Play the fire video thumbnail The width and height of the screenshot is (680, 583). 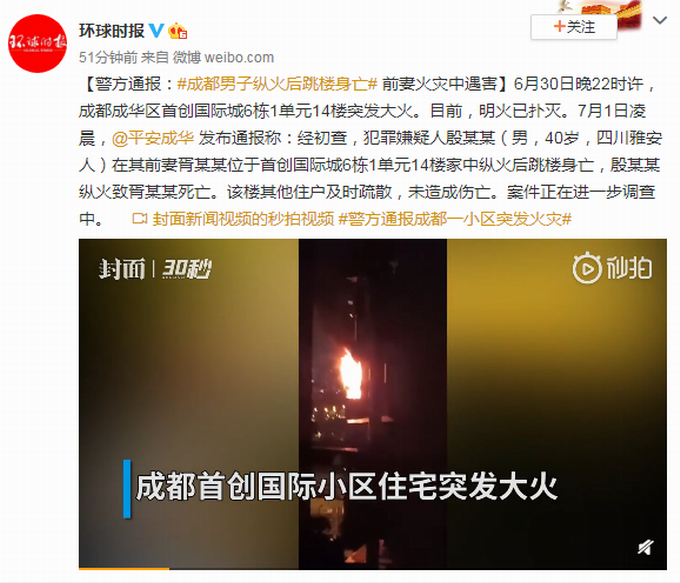pos(373,403)
